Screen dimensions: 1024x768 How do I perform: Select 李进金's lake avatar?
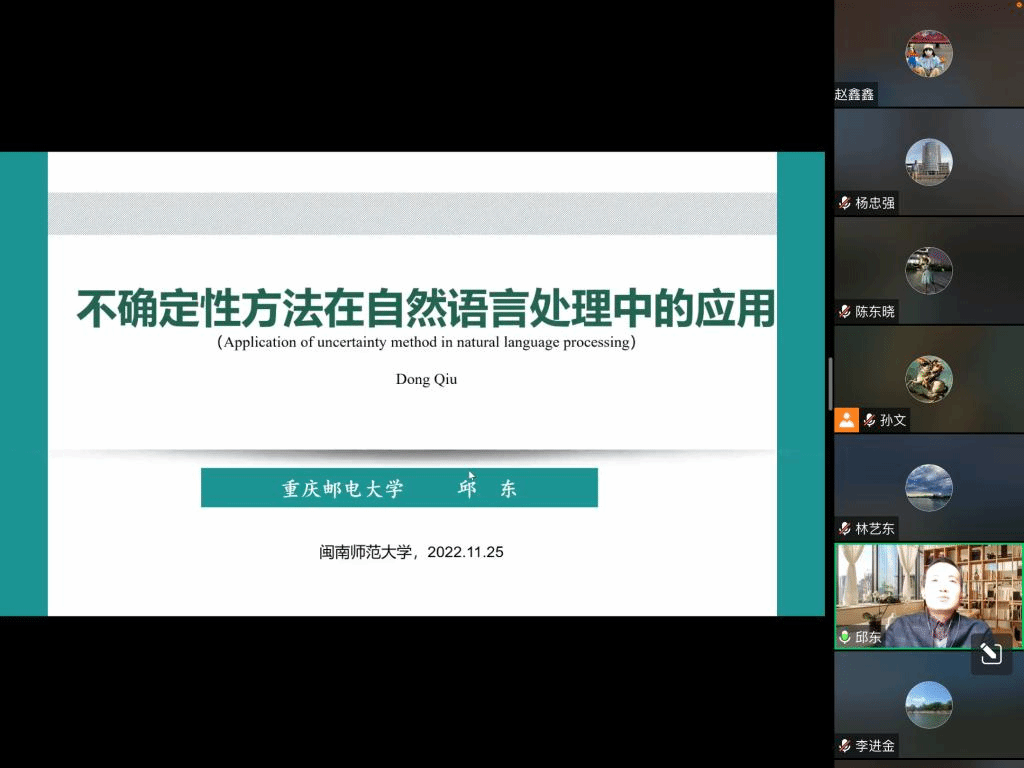pos(928,704)
